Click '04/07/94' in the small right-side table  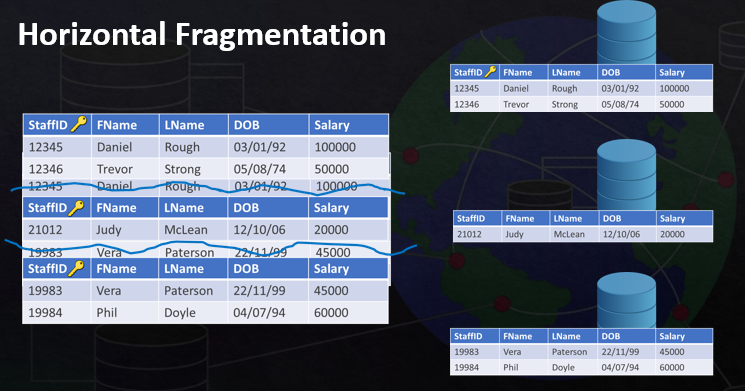coord(620,368)
